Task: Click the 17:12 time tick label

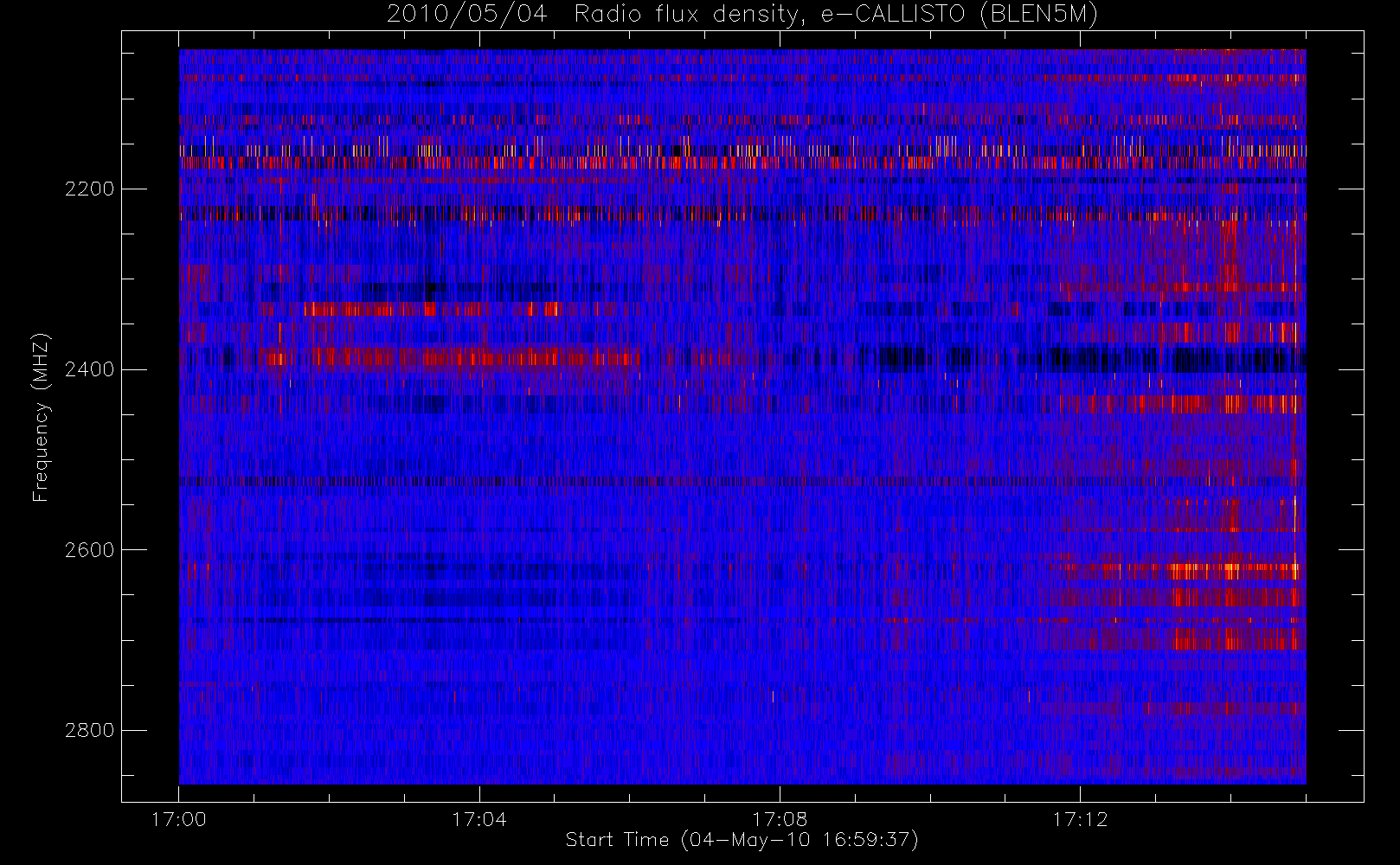Action: (1080, 819)
